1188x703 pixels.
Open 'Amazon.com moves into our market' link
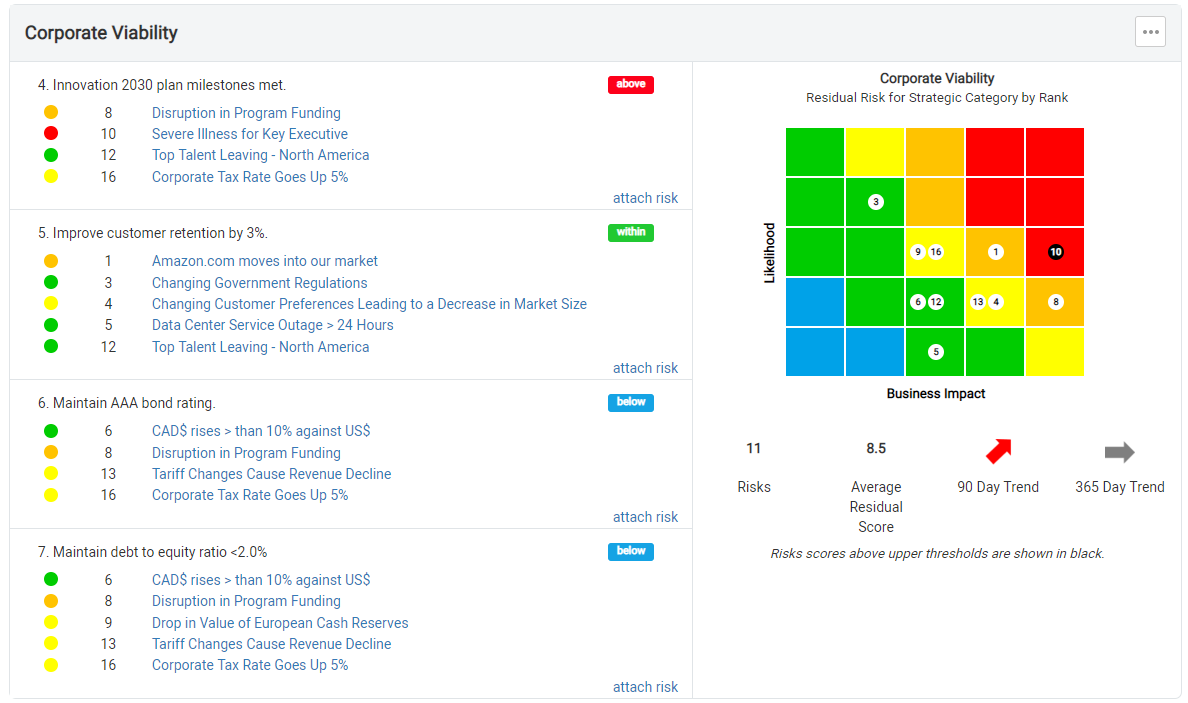point(265,261)
